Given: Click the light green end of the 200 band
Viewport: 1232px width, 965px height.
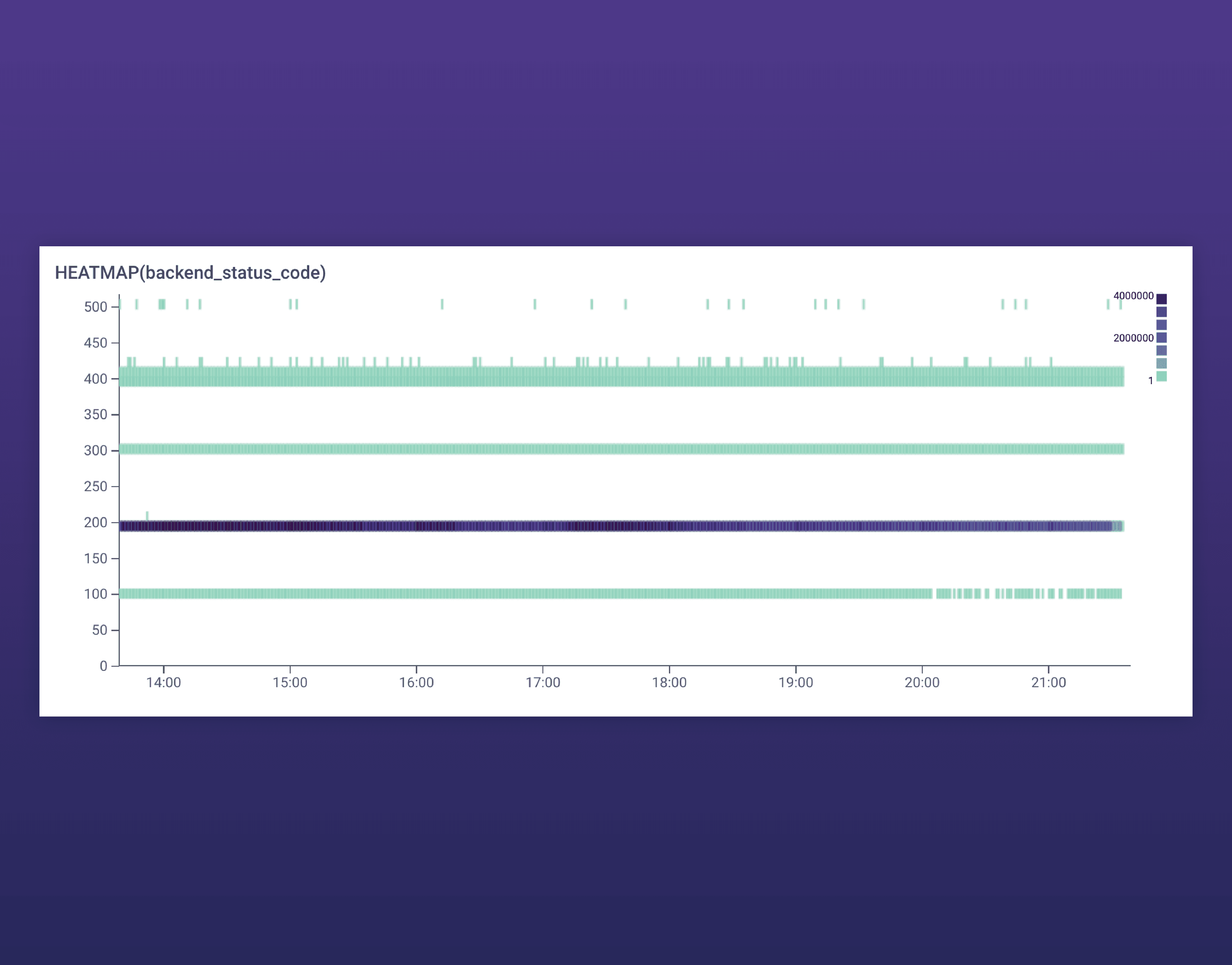Looking at the screenshot, I should click(1118, 526).
